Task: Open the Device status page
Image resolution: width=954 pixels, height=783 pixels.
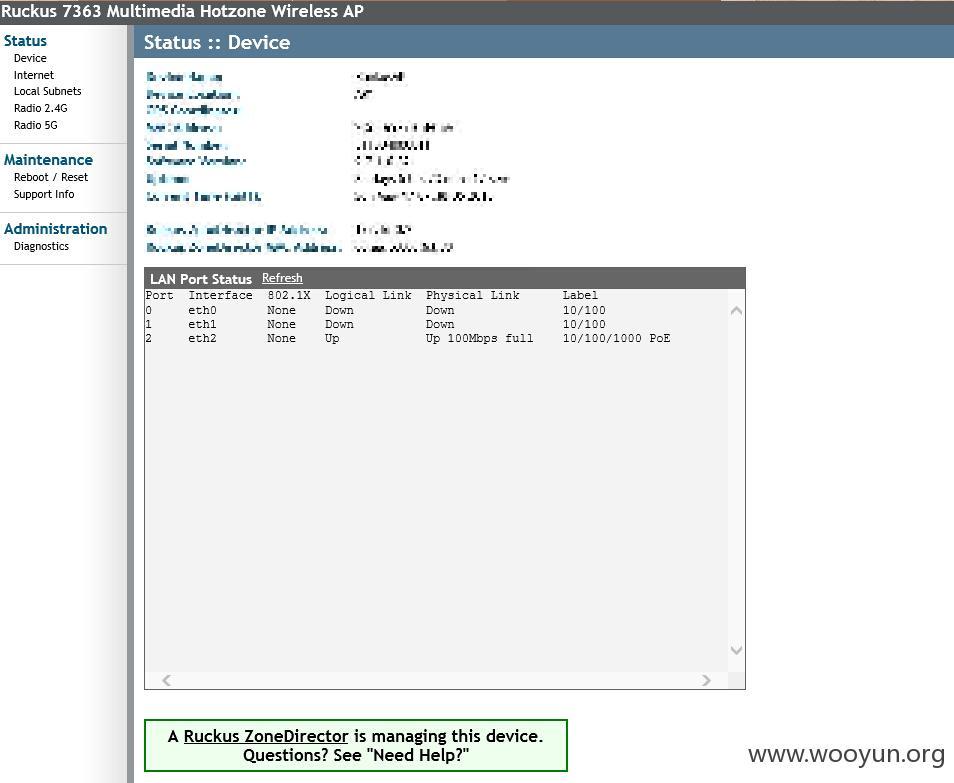Action: pos(30,58)
